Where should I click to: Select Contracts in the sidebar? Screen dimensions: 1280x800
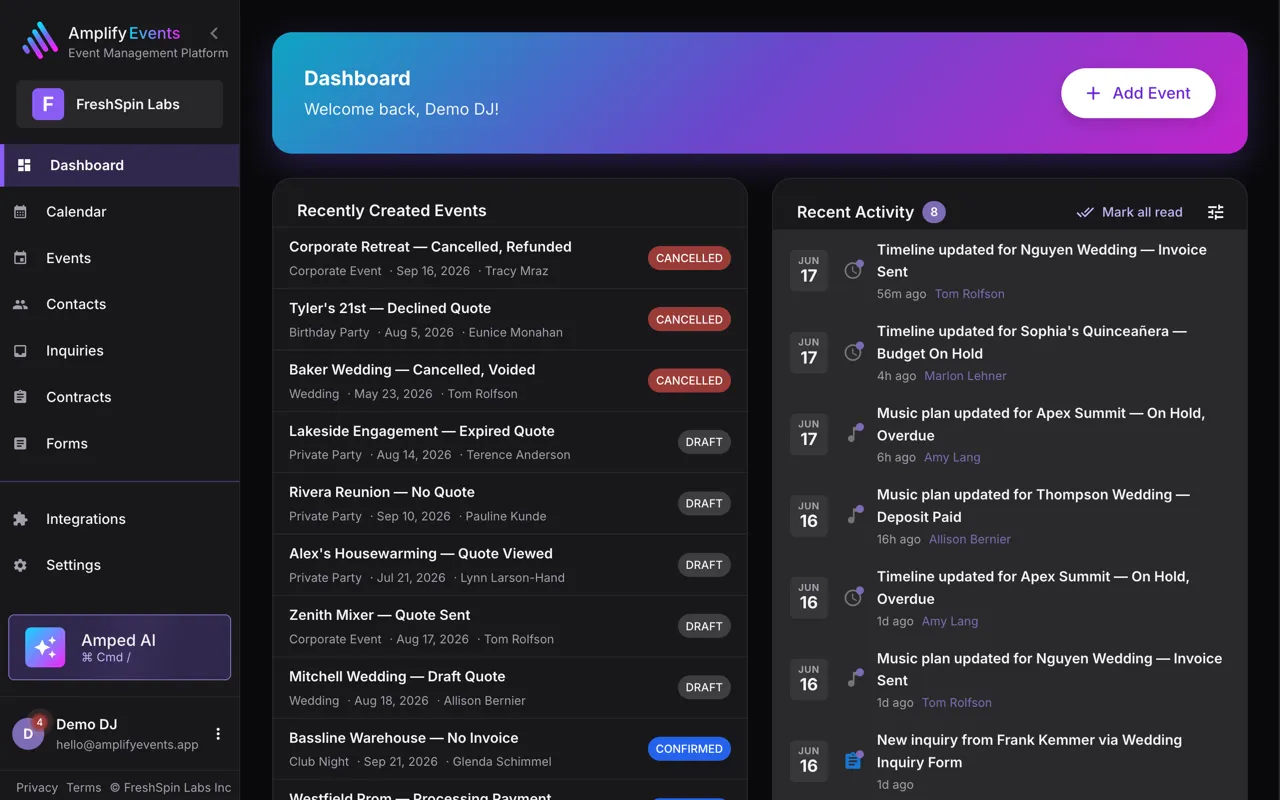[x=120, y=397]
